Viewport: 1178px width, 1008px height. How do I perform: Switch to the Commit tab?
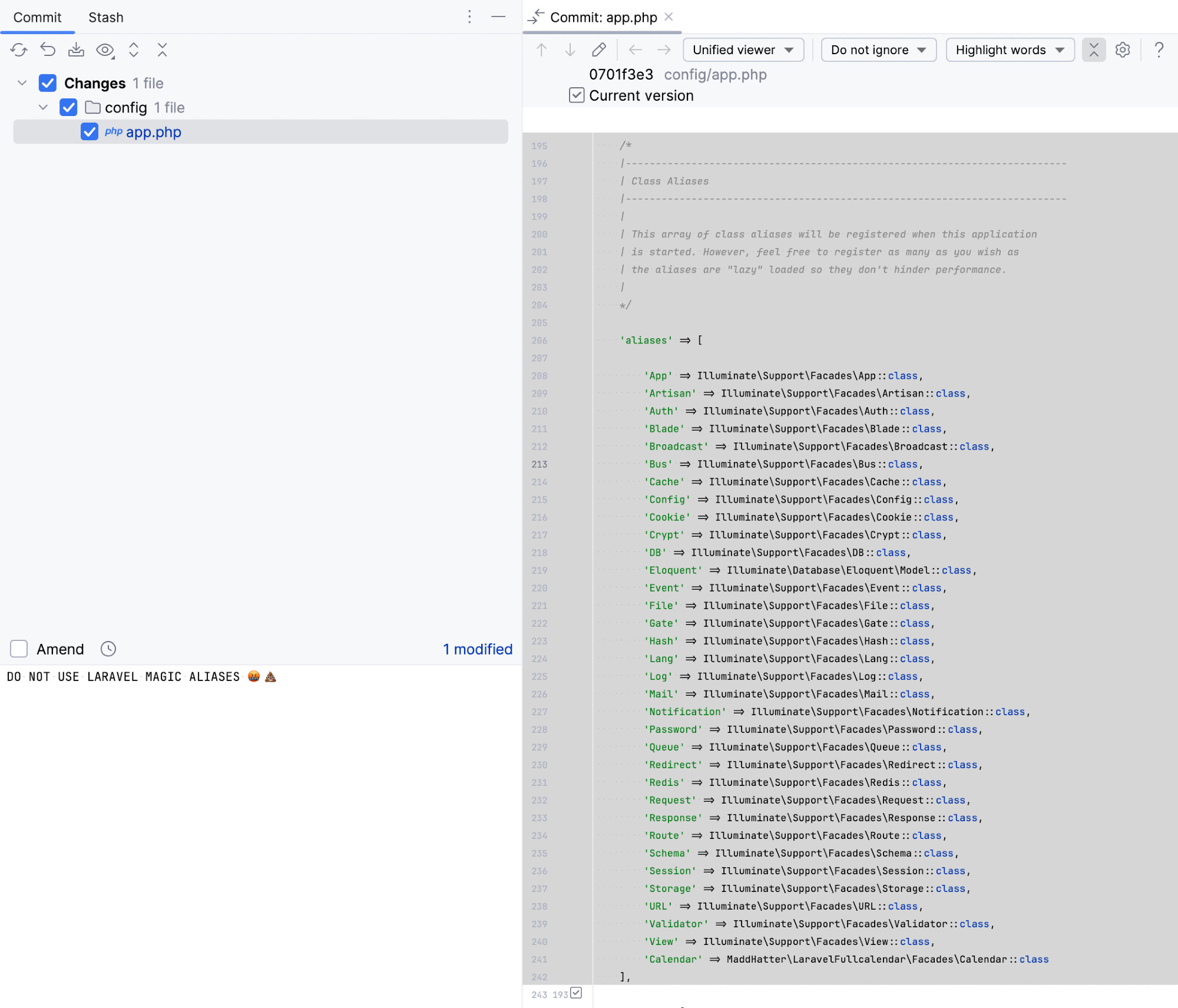[37, 17]
